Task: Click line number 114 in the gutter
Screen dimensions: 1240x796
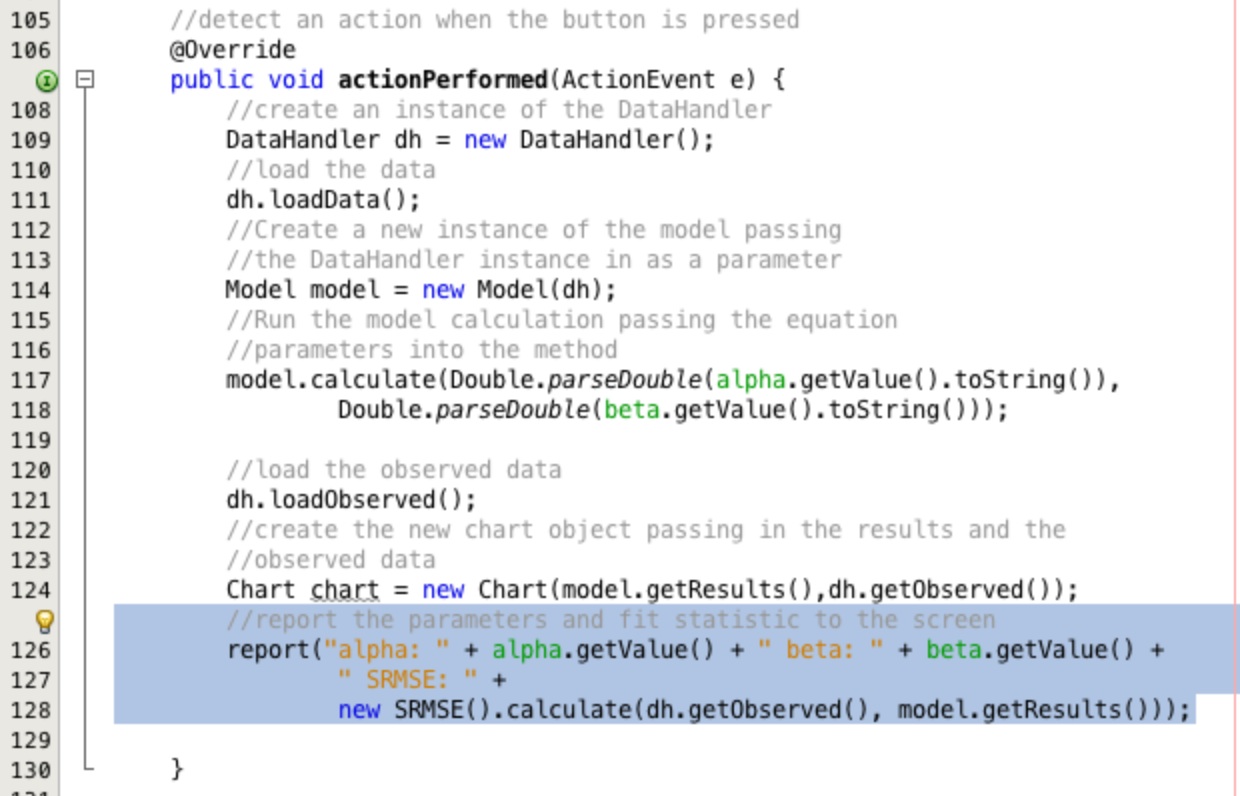Action: point(30,290)
